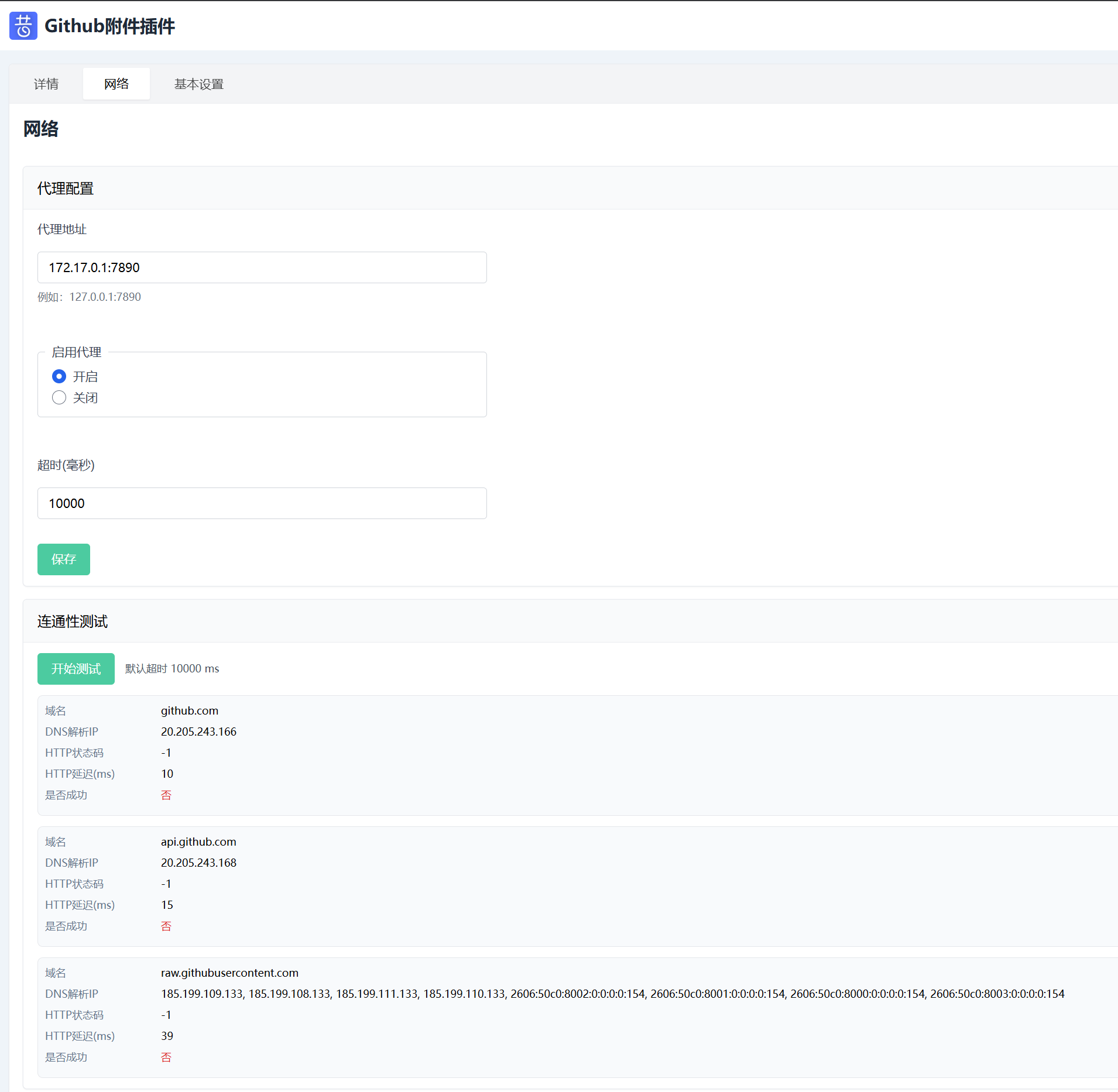The width and height of the screenshot is (1118, 1092).
Task: Click the github.com domain value
Action: pos(190,711)
